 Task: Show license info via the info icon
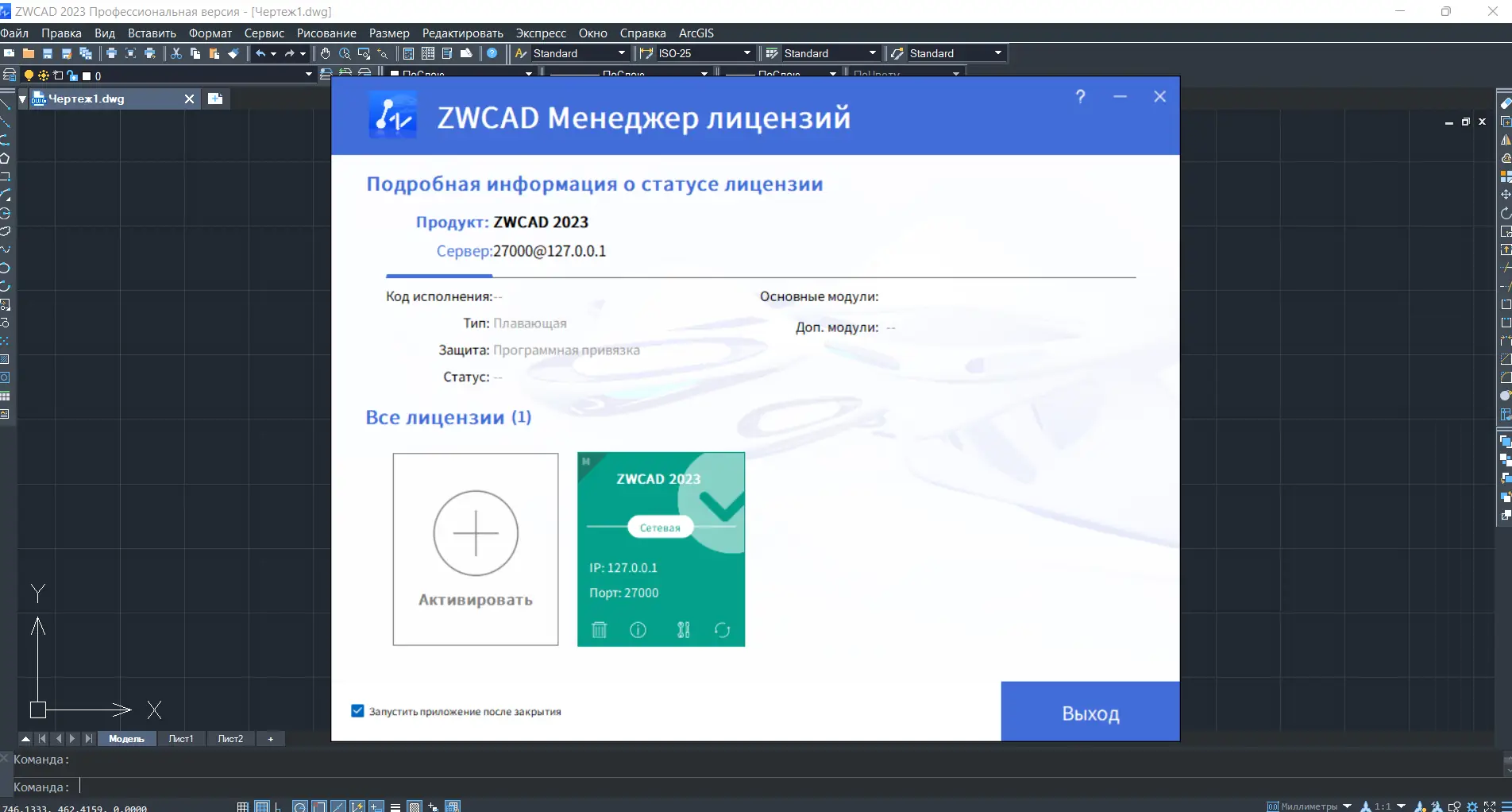(638, 630)
